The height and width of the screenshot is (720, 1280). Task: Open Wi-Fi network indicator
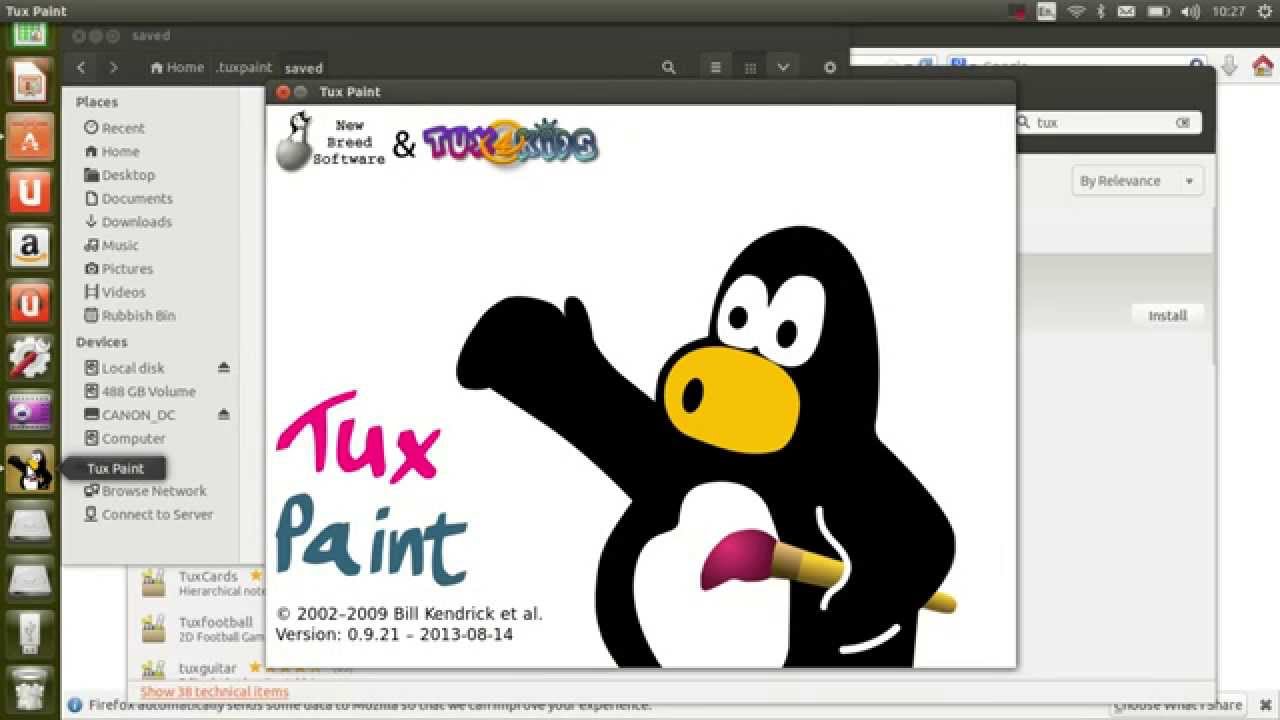tap(1076, 11)
